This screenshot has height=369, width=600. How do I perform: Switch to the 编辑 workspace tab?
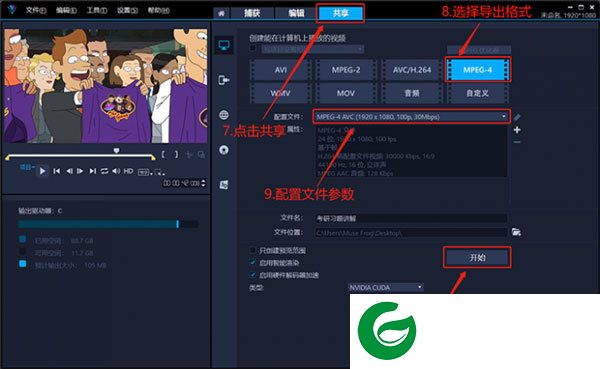click(297, 13)
